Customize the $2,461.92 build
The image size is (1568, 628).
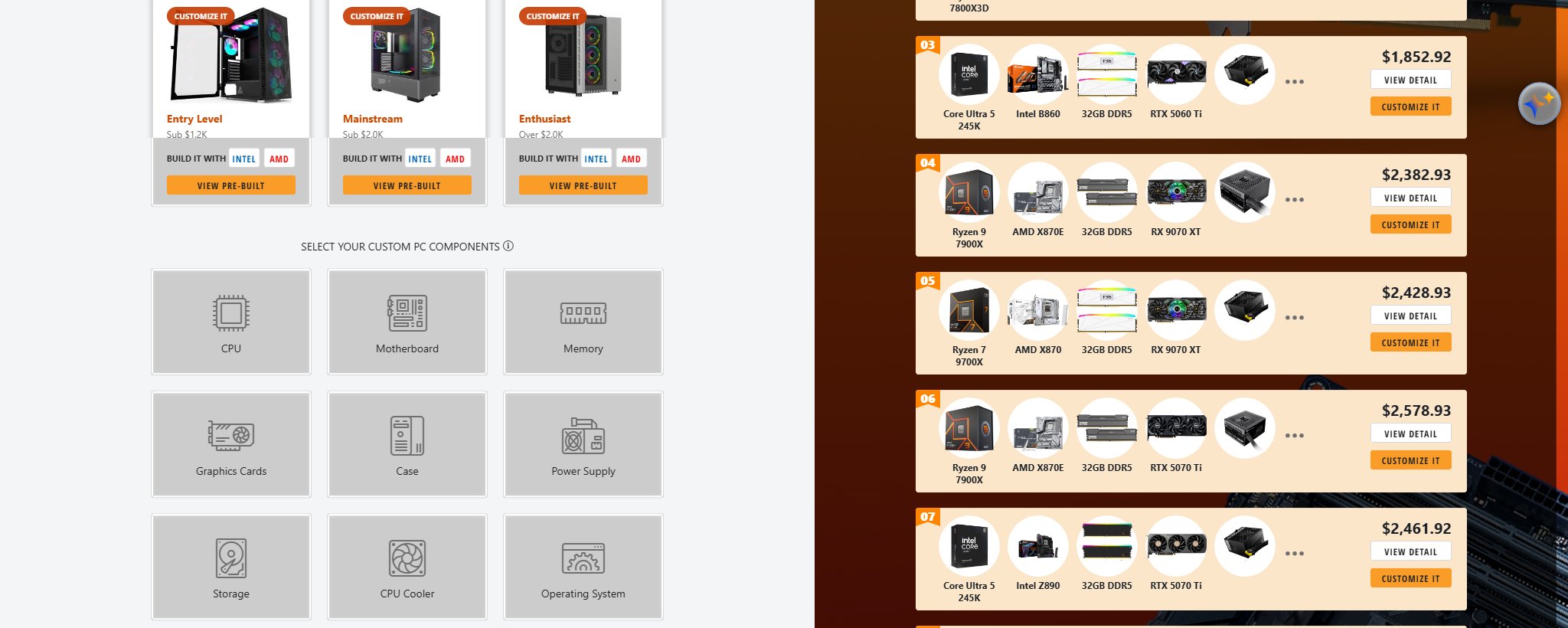(1411, 579)
